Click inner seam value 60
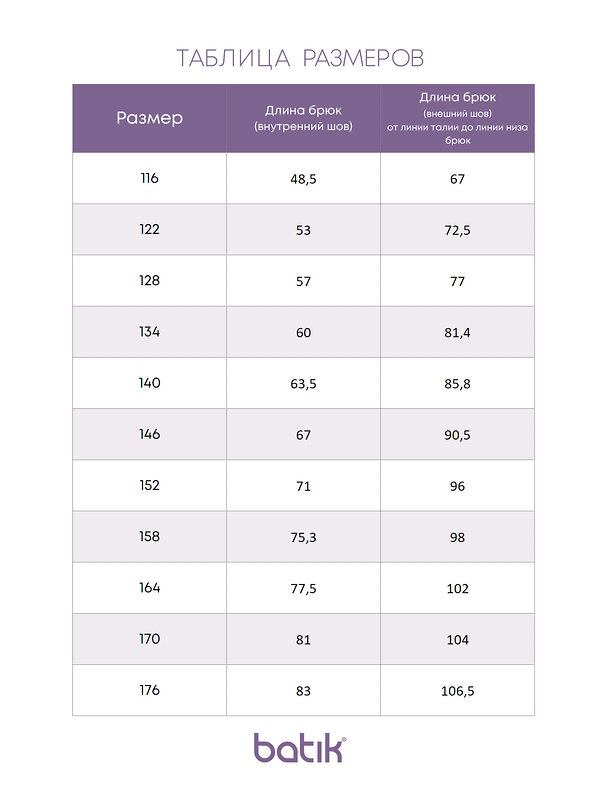 click(304, 332)
